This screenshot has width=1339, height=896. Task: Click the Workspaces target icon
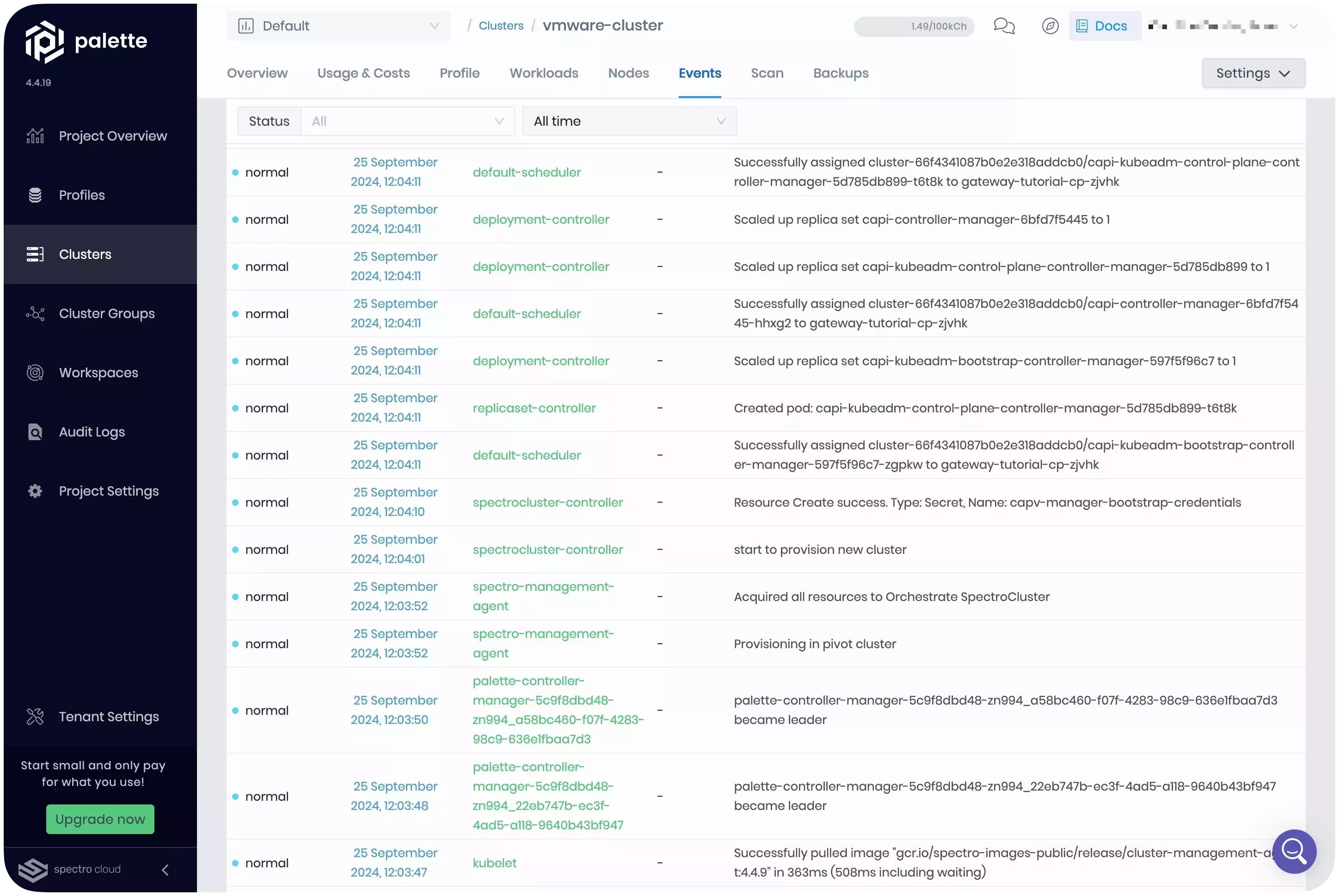tap(36, 373)
